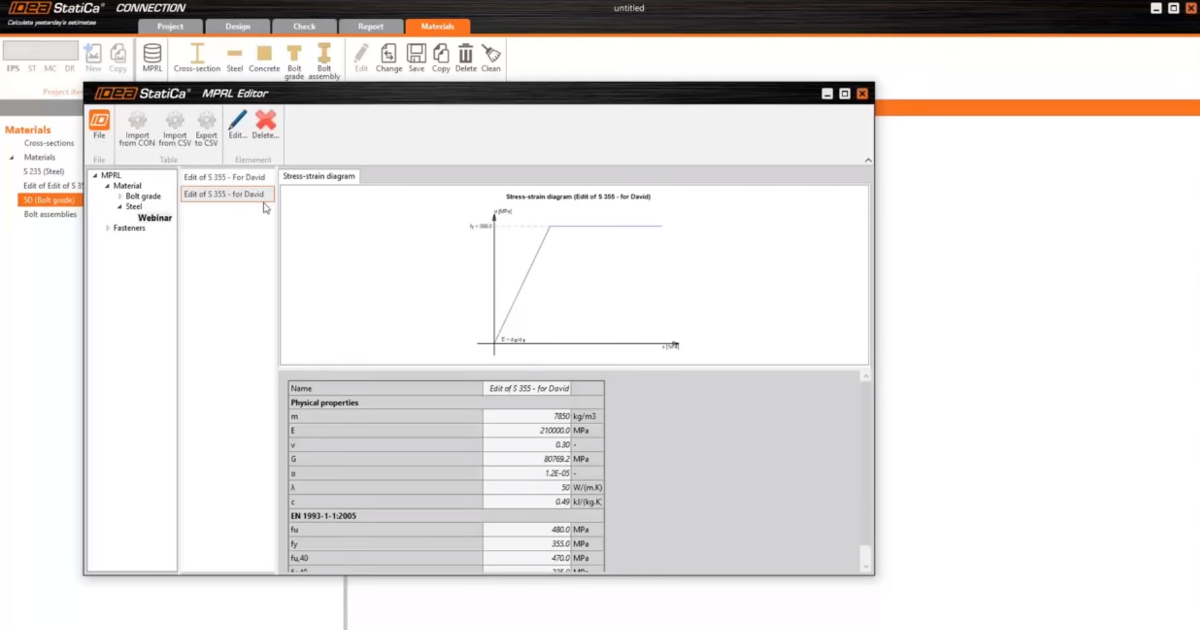This screenshot has height=630, width=1200.
Task: Click the fu value 480.0 cell
Action: (527, 530)
